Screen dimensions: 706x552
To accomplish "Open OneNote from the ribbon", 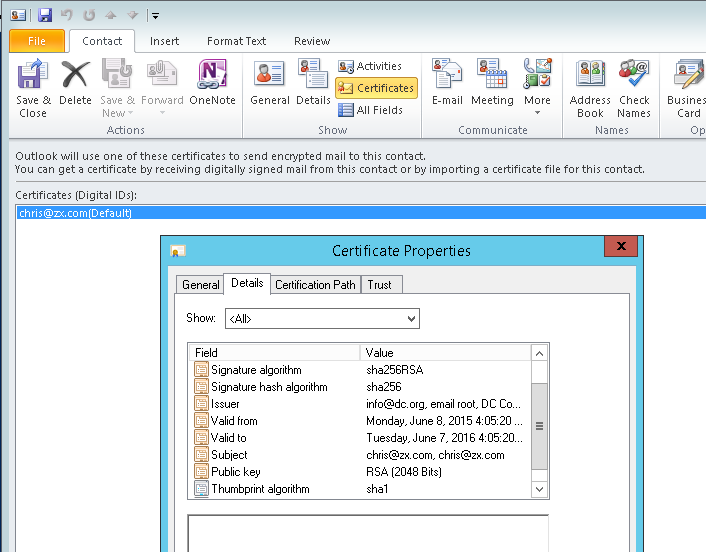I will 211,87.
